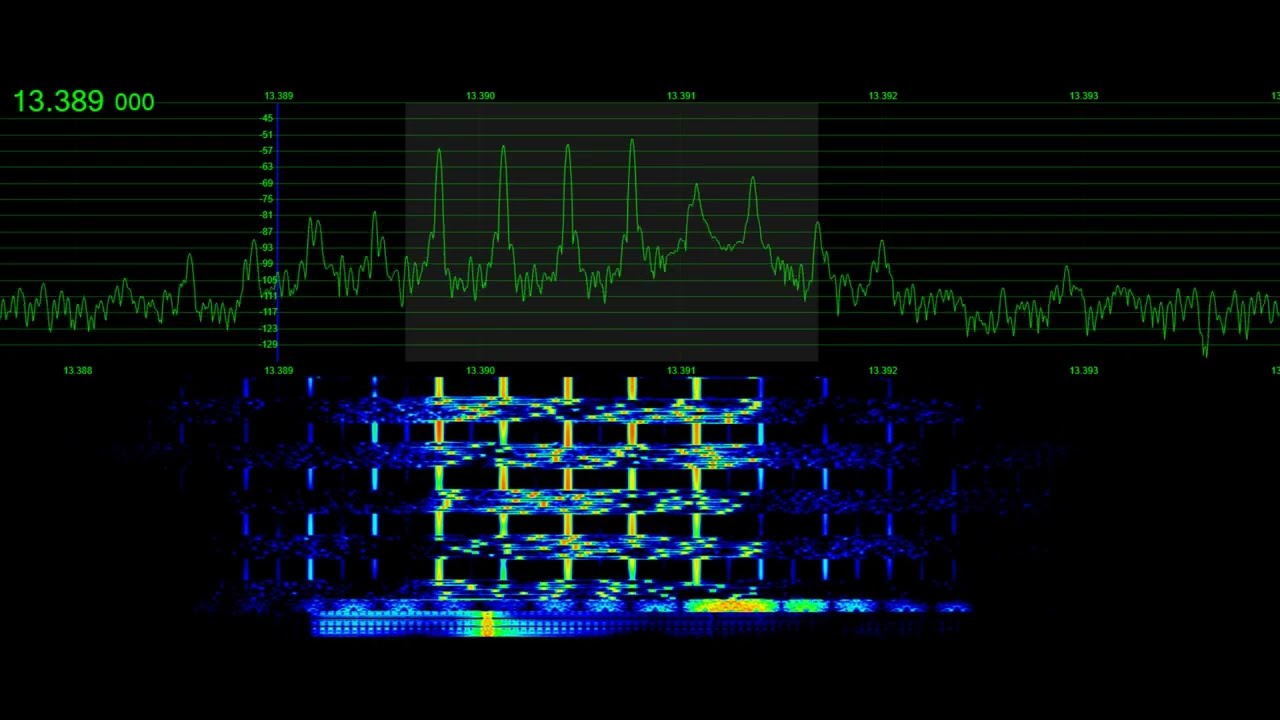Tune to 13.391 on the top frequency axis
Image resolution: width=1280 pixels, height=720 pixels.
pyautogui.click(x=681, y=96)
